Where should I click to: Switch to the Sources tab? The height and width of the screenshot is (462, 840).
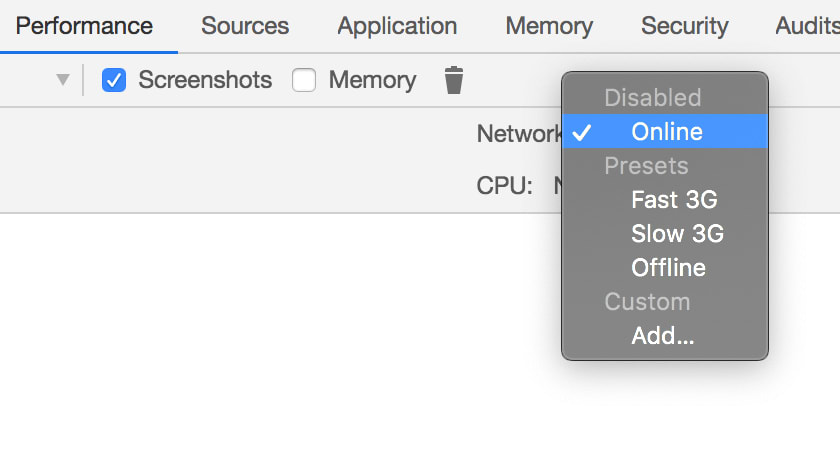coord(245,26)
